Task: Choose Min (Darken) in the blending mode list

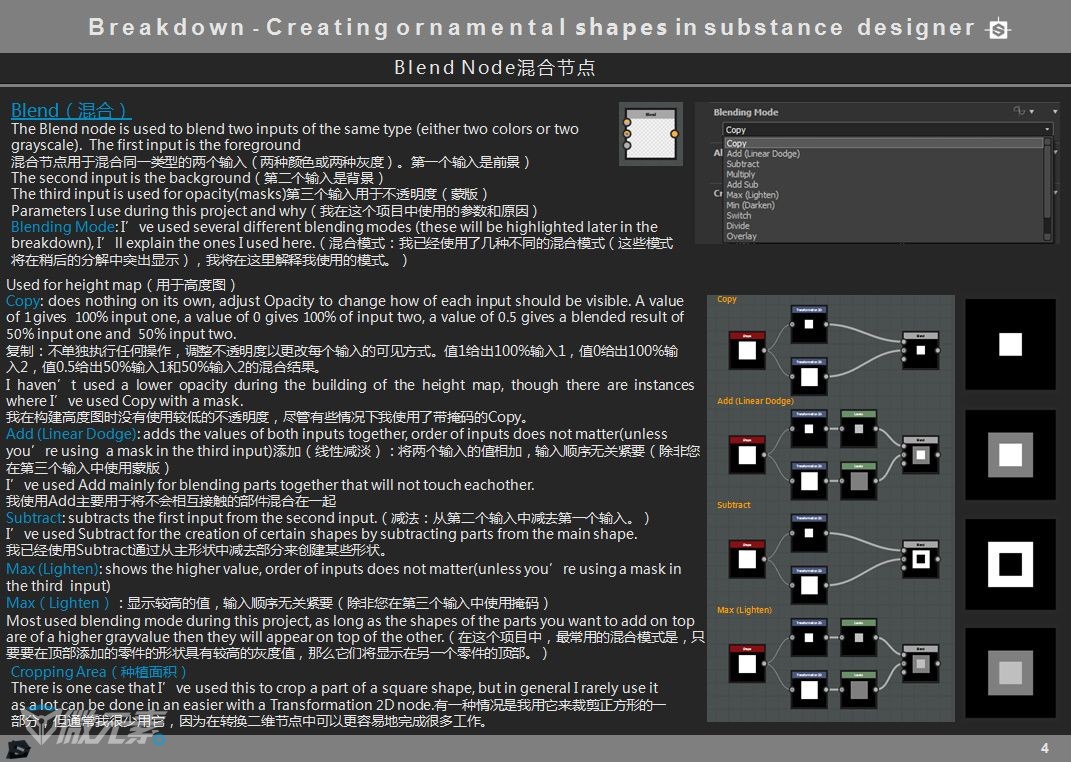Action: pyautogui.click(x=884, y=205)
